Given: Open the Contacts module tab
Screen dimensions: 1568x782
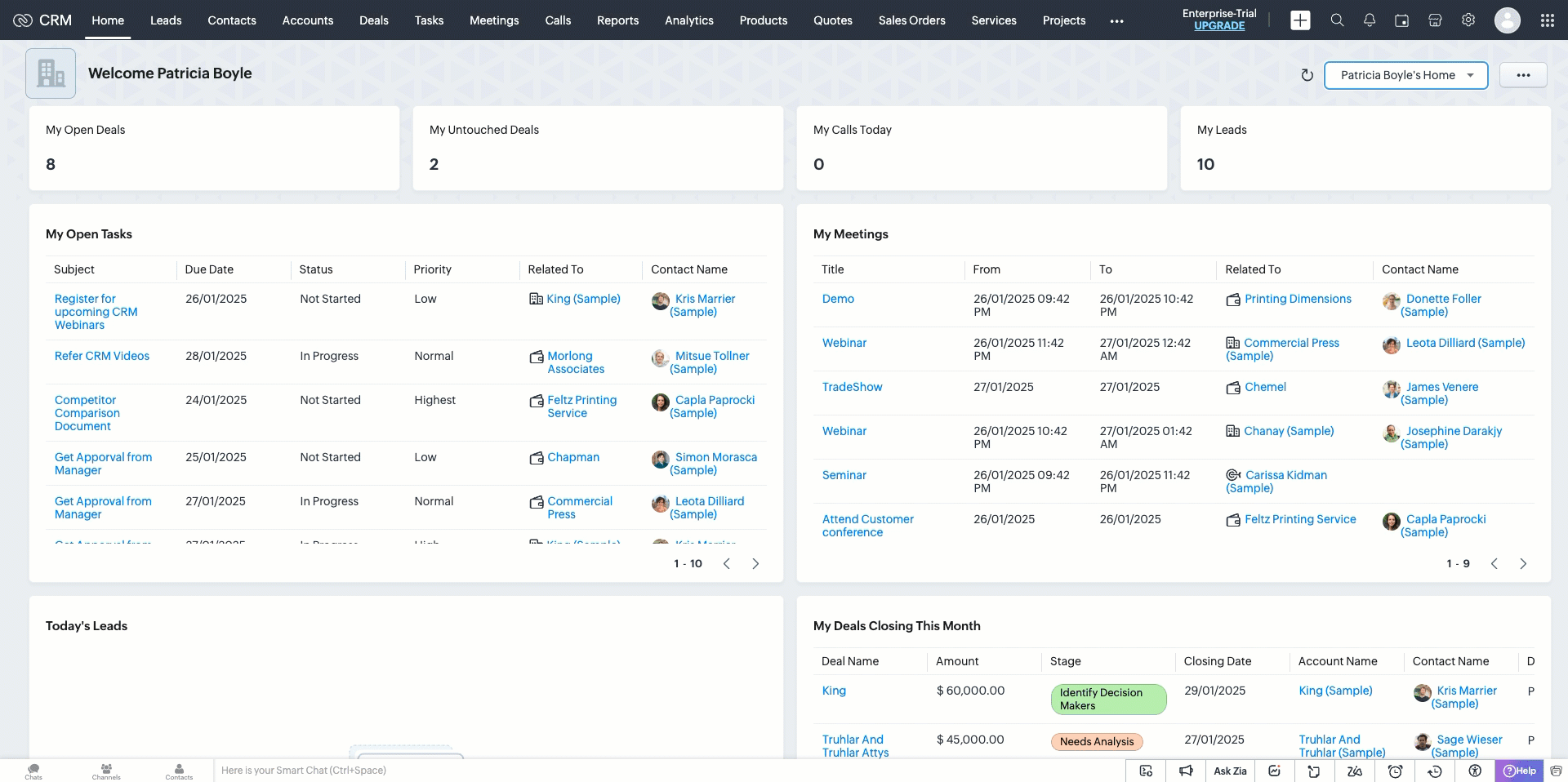Looking at the screenshot, I should (x=232, y=20).
